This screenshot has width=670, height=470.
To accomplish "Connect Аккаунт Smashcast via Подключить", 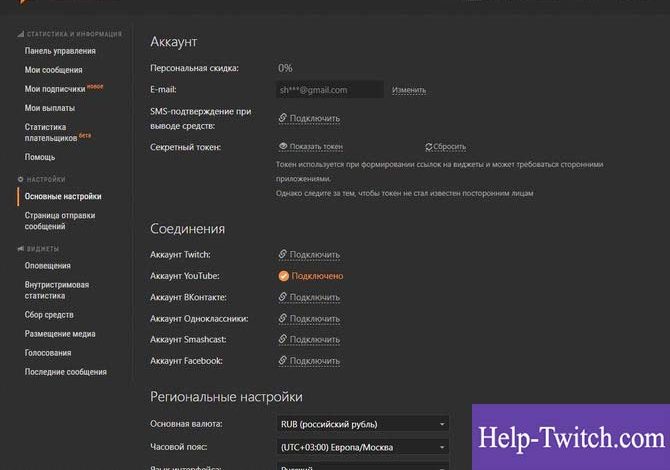I will [314, 340].
